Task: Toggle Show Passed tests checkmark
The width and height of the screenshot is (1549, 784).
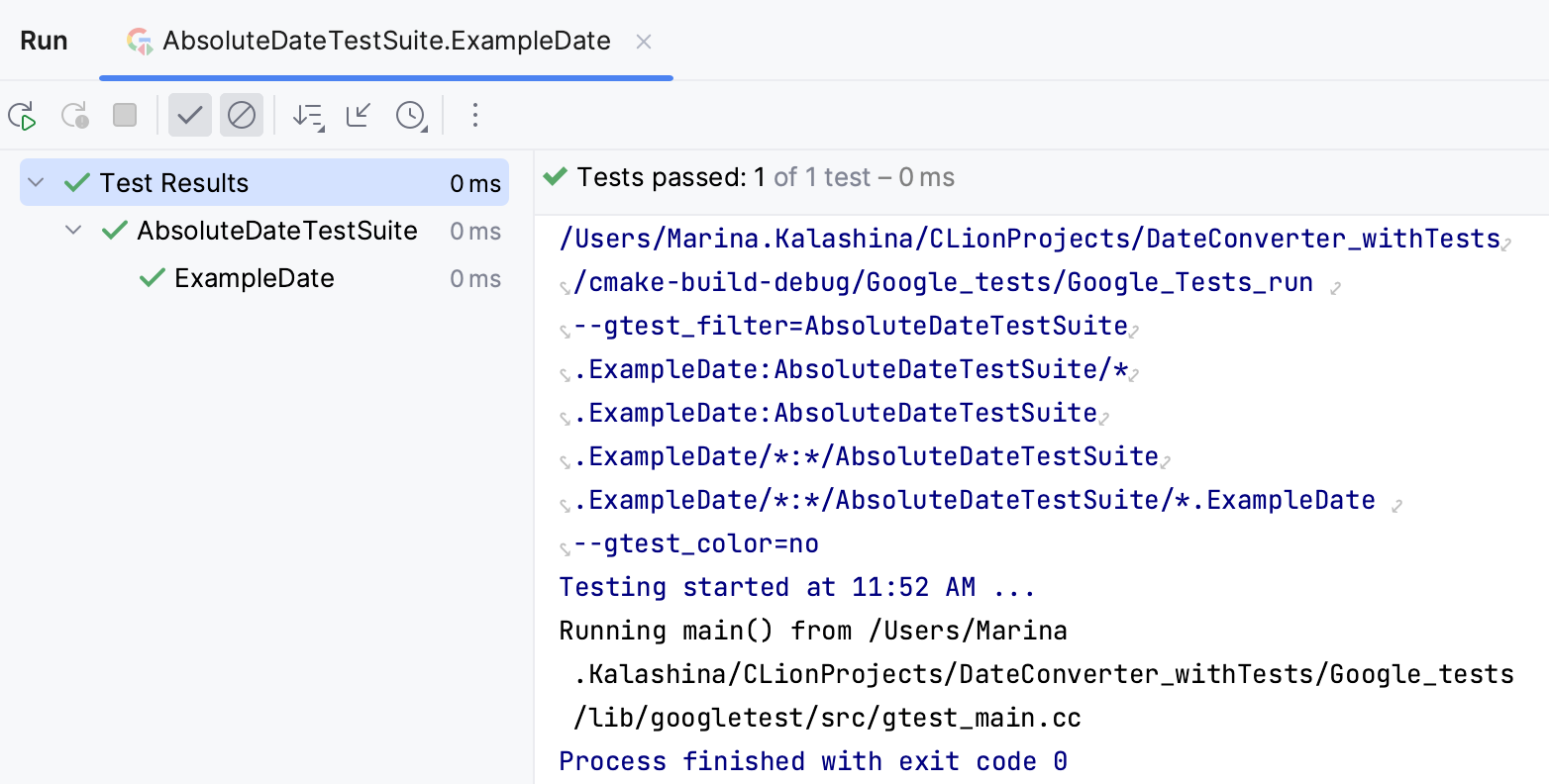Action: (190, 116)
